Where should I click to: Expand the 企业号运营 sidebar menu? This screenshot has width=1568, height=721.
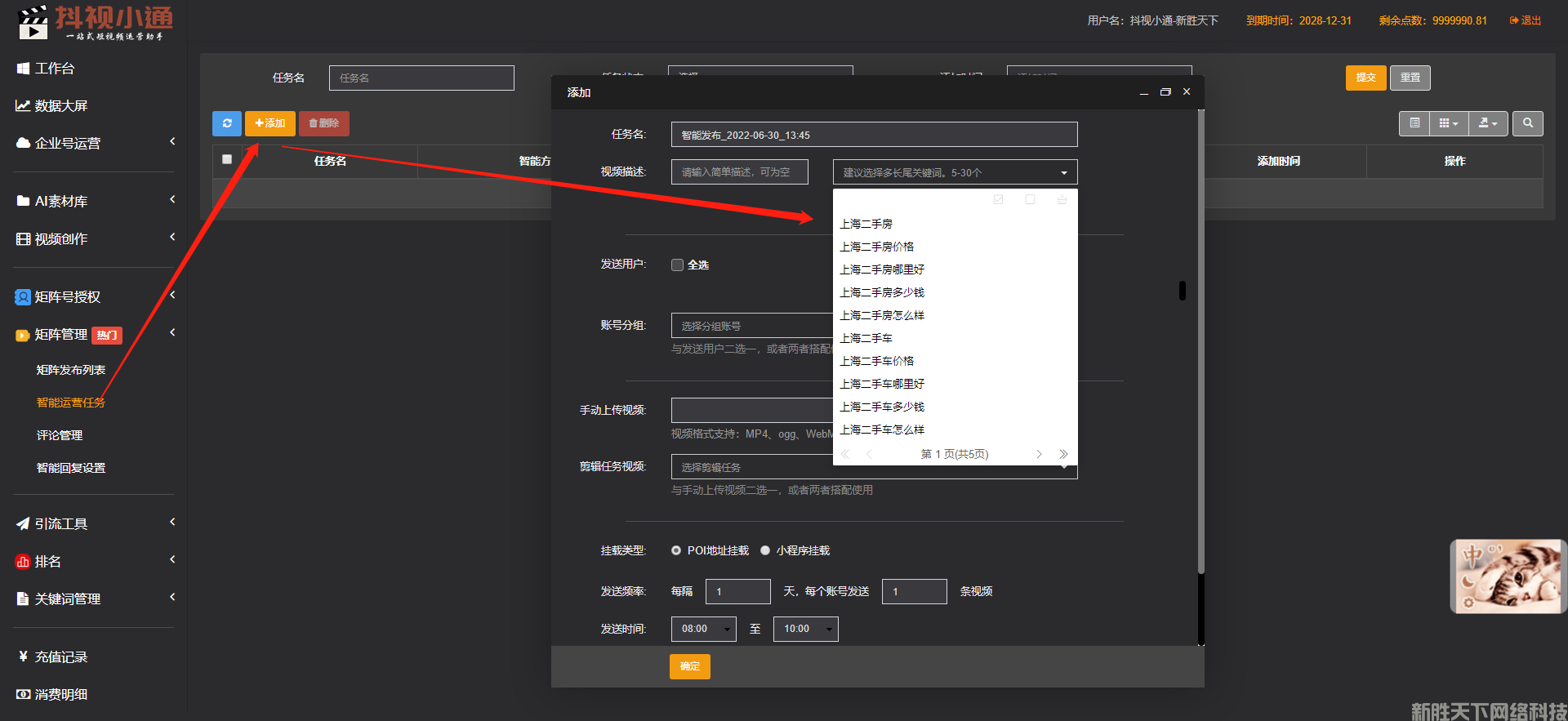pyautogui.click(x=94, y=143)
